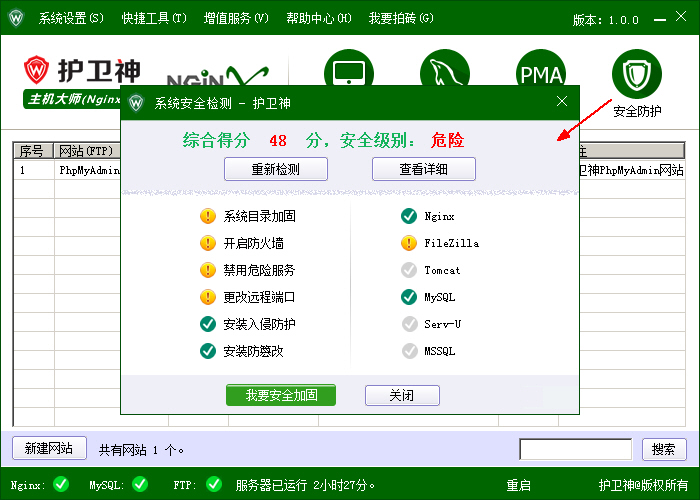The width and height of the screenshot is (700, 500).
Task: Click the 查看详细 button
Action: [x=424, y=169]
